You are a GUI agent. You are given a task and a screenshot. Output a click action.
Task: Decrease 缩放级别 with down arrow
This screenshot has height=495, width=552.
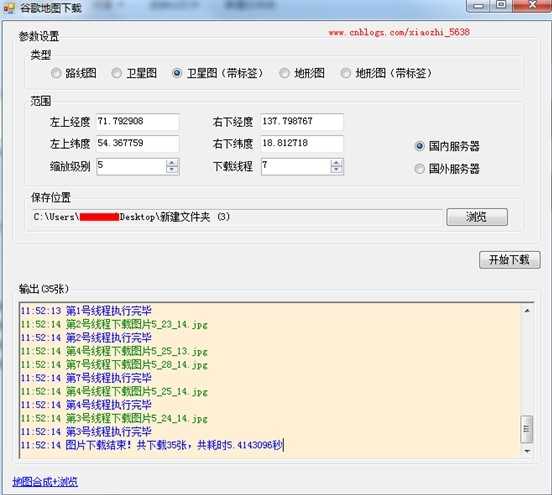172,170
